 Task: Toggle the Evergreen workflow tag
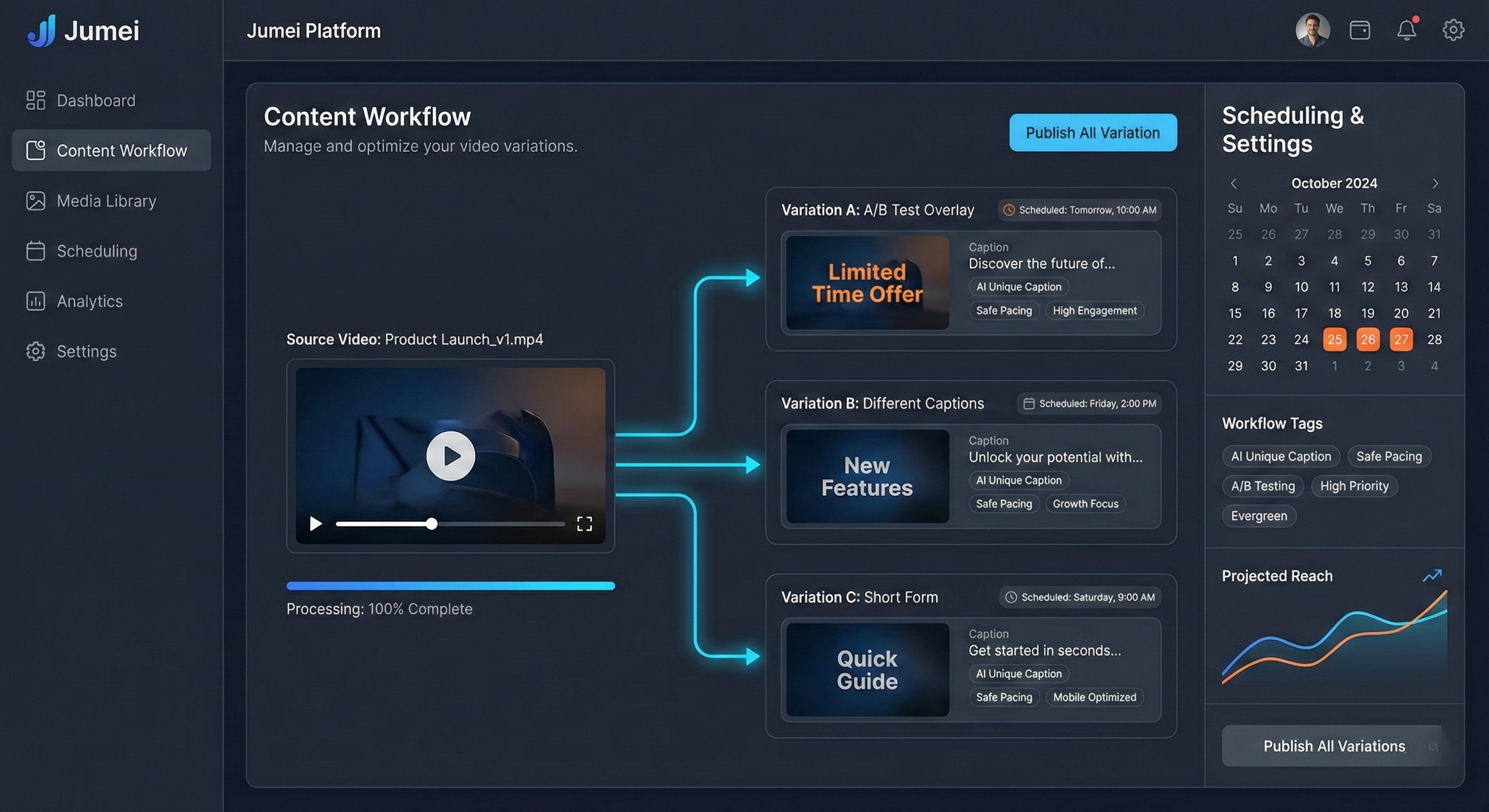tap(1258, 516)
